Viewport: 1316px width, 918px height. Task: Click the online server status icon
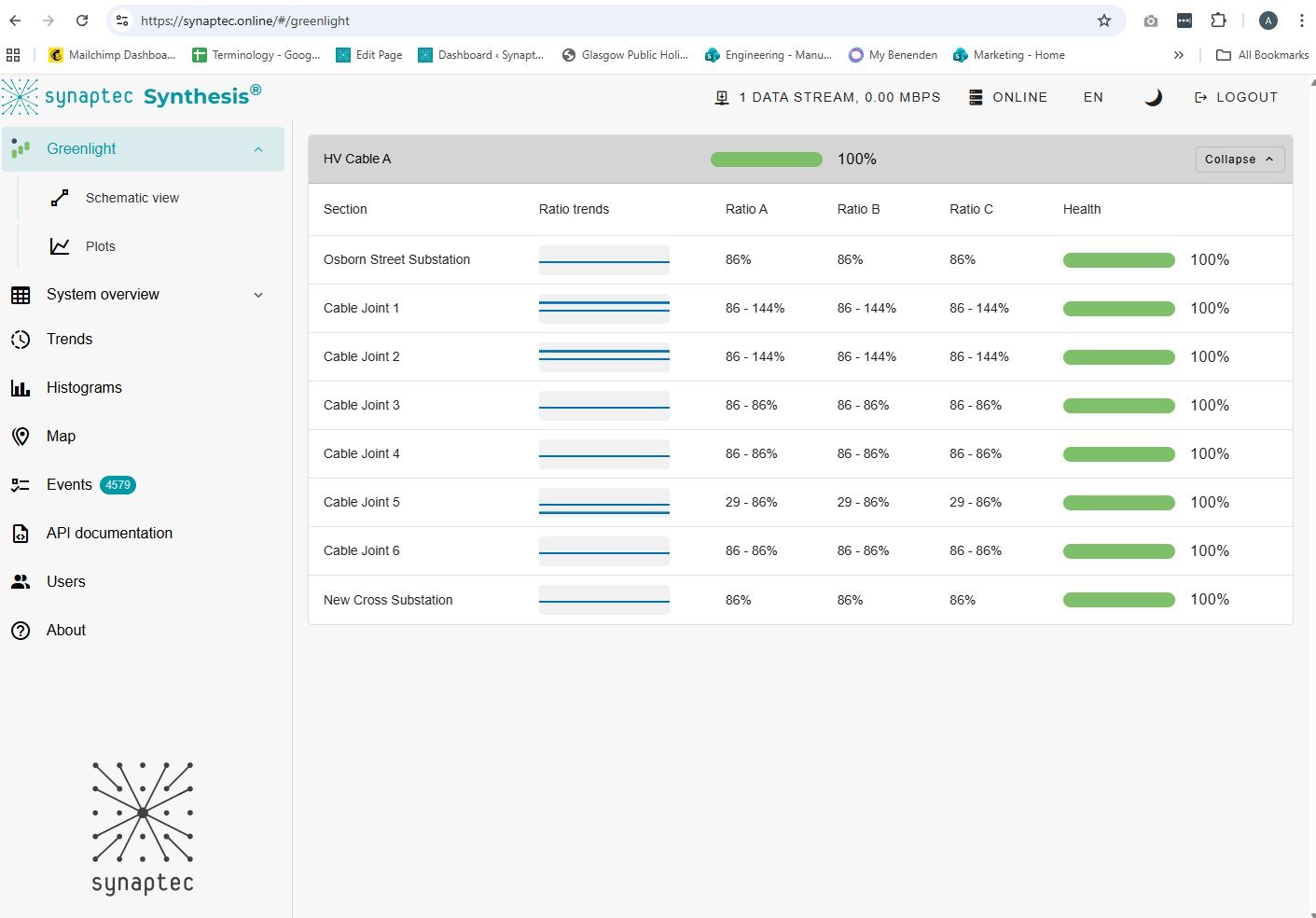click(976, 97)
